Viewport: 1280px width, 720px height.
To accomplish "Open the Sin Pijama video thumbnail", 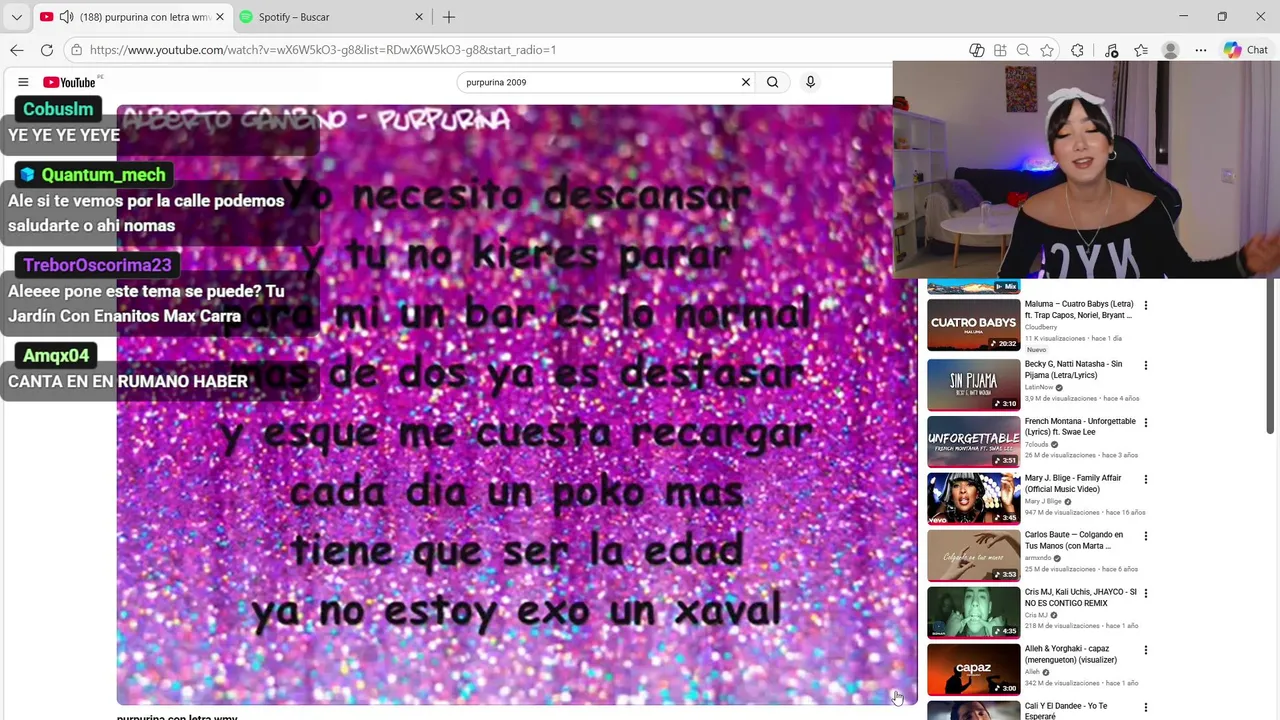I will point(973,385).
